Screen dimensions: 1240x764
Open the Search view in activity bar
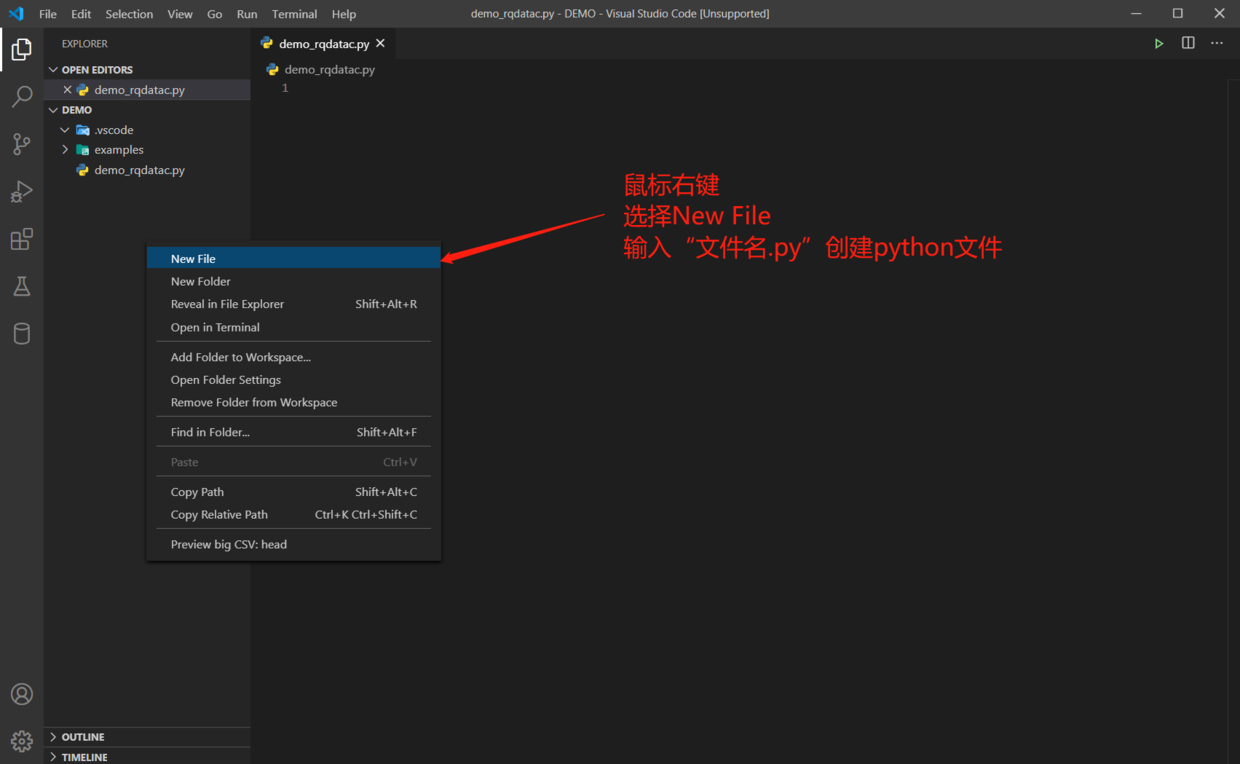pyautogui.click(x=21, y=97)
